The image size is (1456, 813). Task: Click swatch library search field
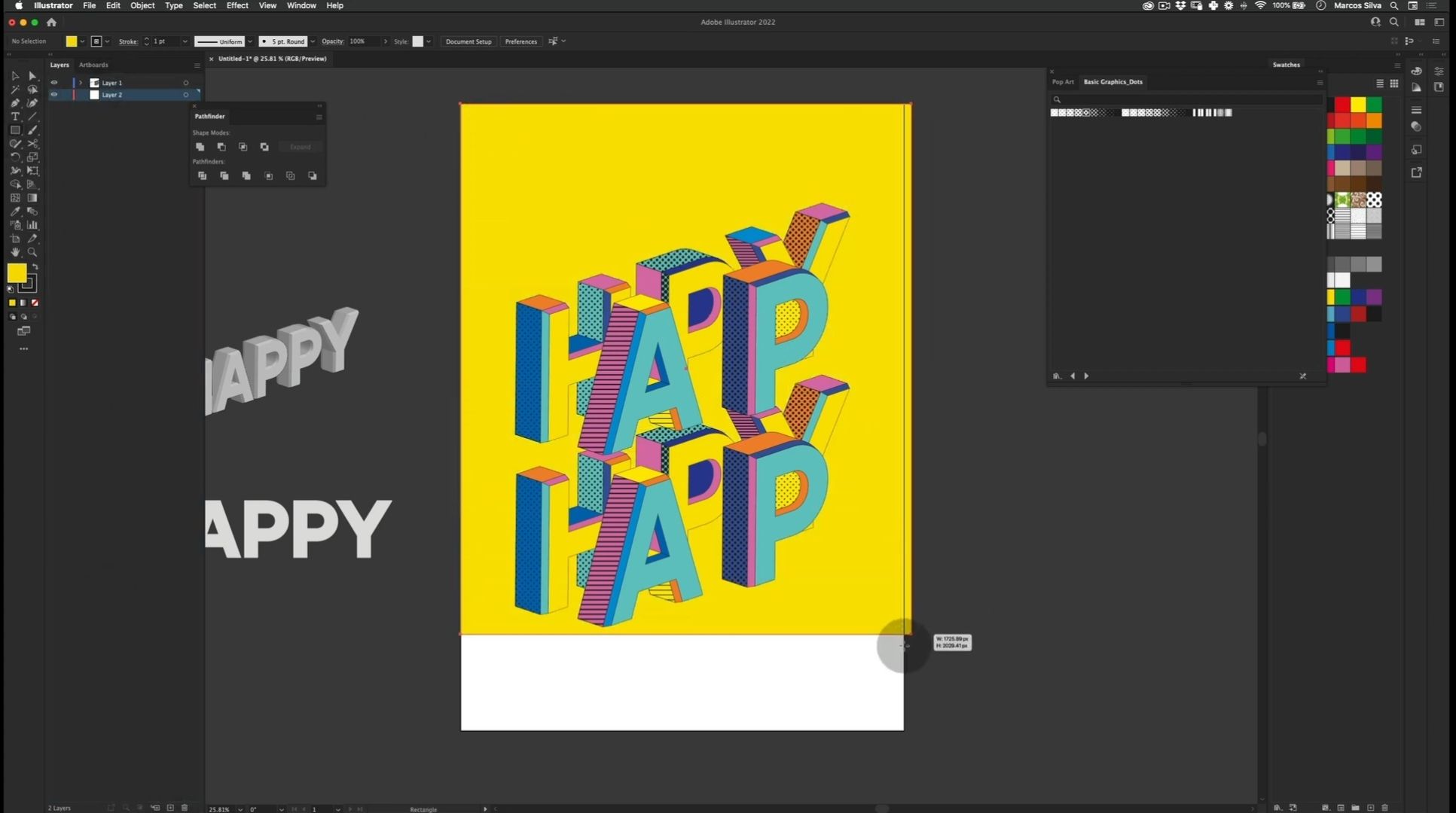pos(1186,99)
